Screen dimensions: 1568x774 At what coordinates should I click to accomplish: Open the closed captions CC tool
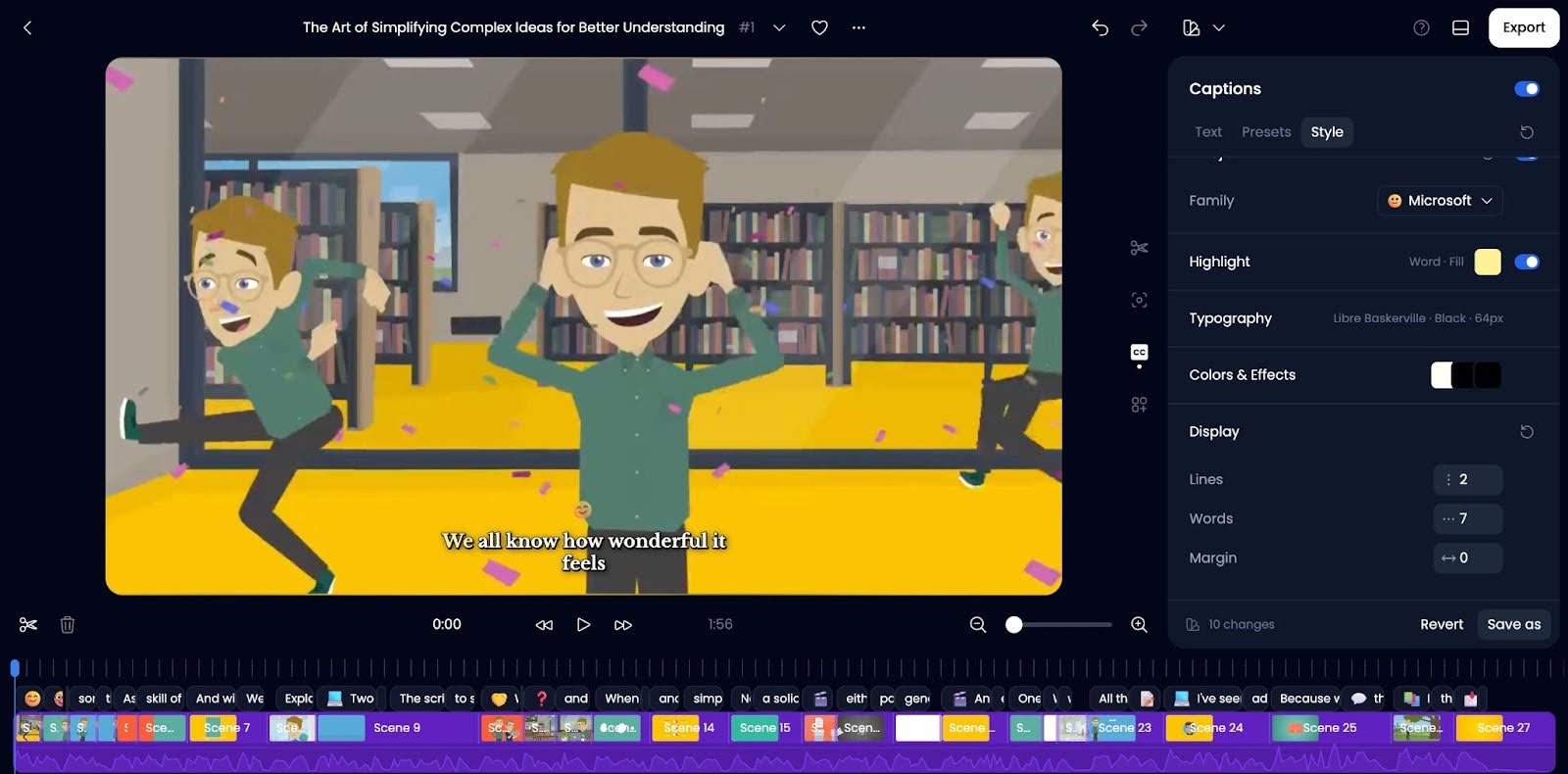pos(1139,353)
